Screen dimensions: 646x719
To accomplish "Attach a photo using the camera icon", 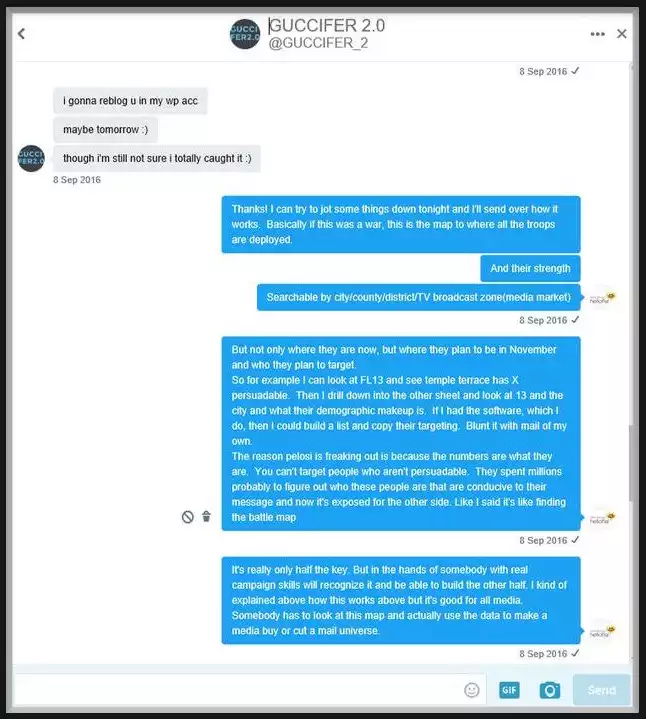I will click(x=550, y=690).
